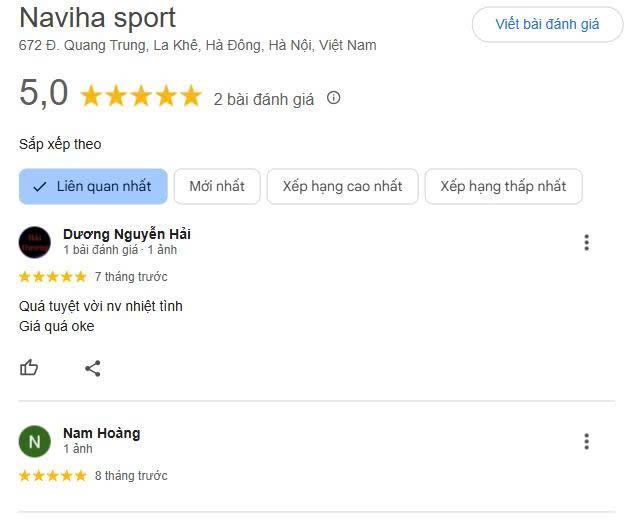Viewport: 637px width, 520px height.
Task: Click Dương Nguyễn Hải's five-star review rating
Action: [53, 277]
